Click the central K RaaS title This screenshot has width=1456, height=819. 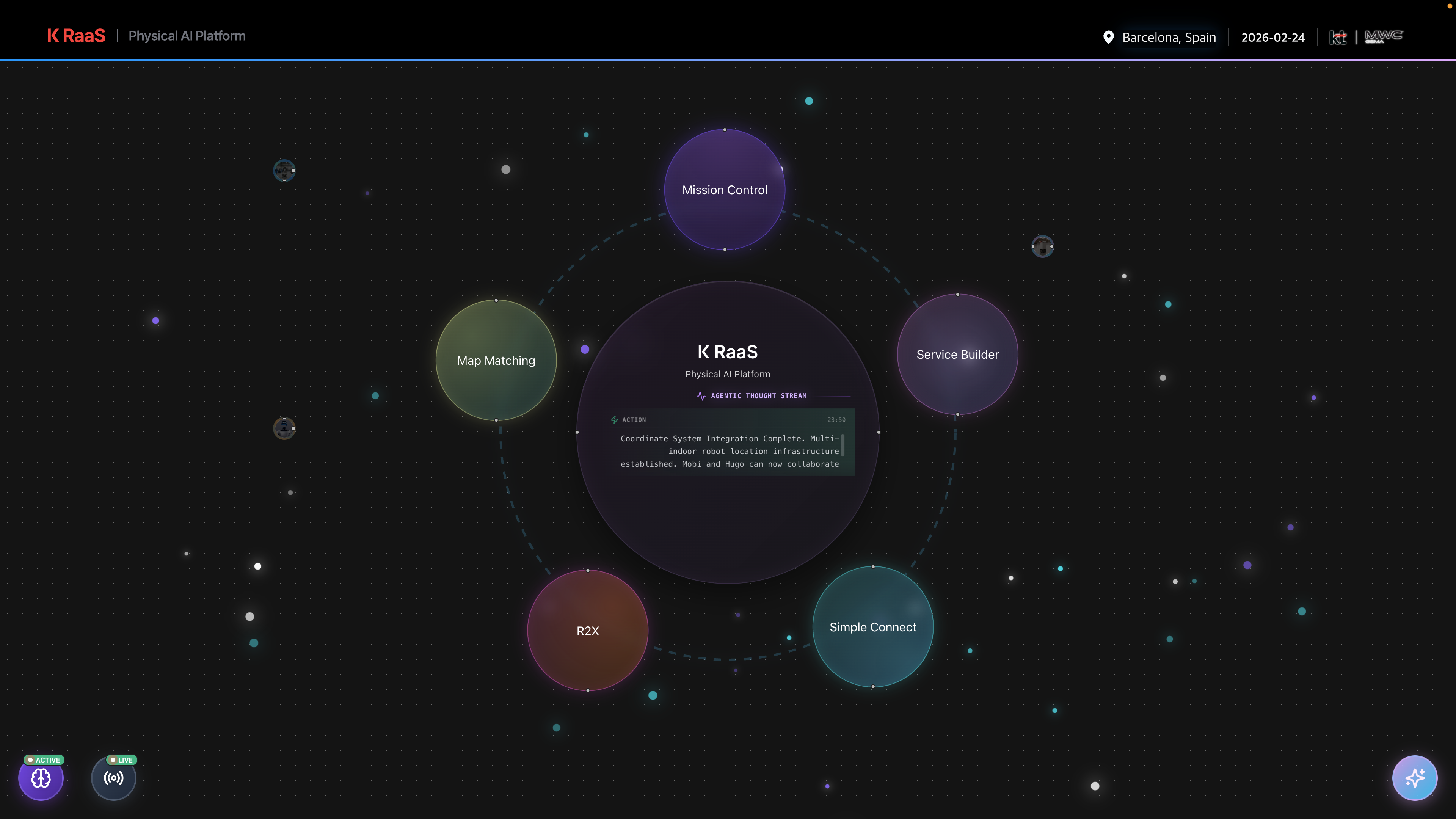click(728, 351)
